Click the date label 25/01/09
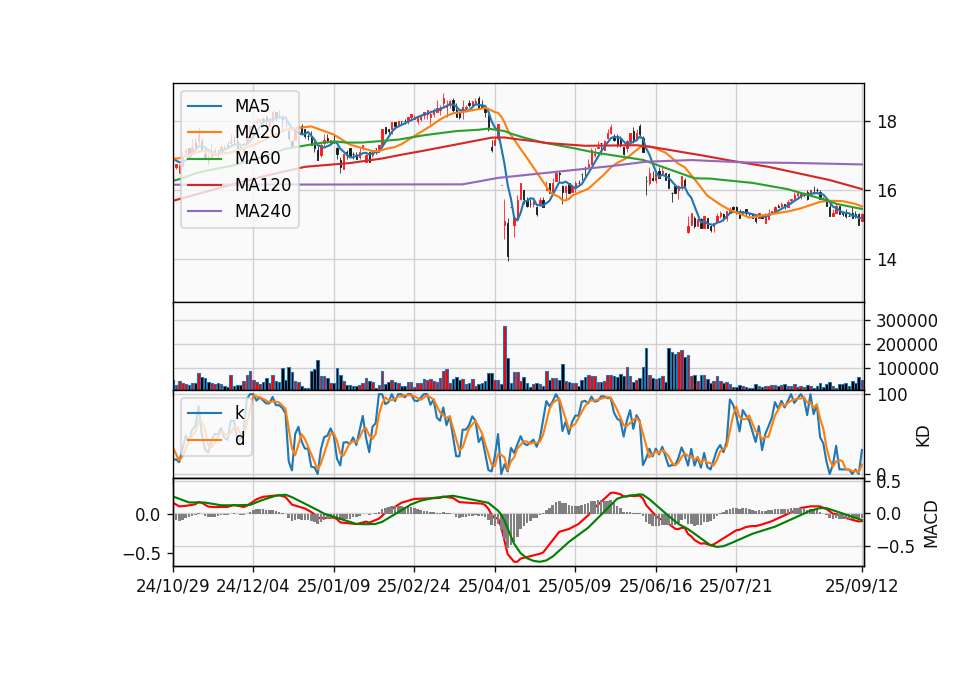The height and width of the screenshot is (690, 960). tap(334, 586)
